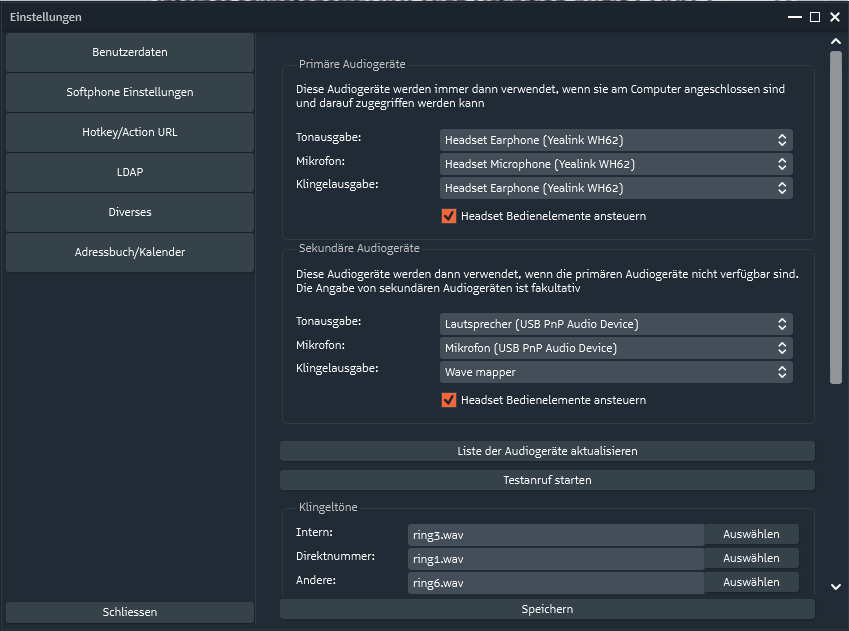Minimize the Einstellungen window

(x=794, y=17)
